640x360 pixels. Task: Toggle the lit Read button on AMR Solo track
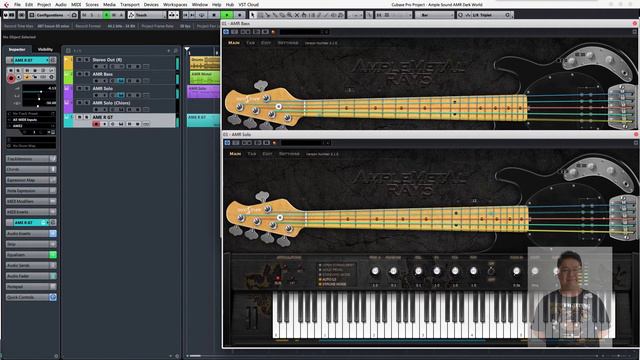pyautogui.click(x=121, y=95)
